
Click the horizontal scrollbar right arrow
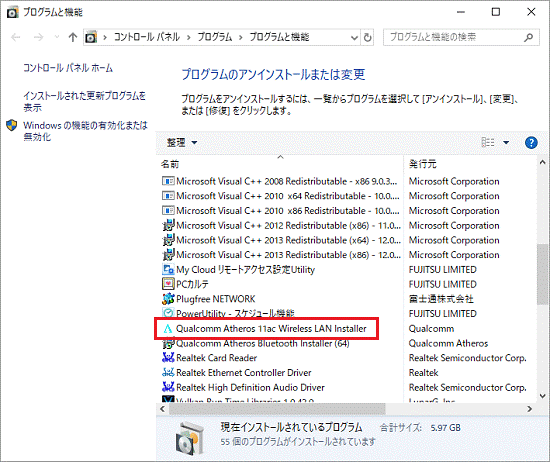[530, 409]
